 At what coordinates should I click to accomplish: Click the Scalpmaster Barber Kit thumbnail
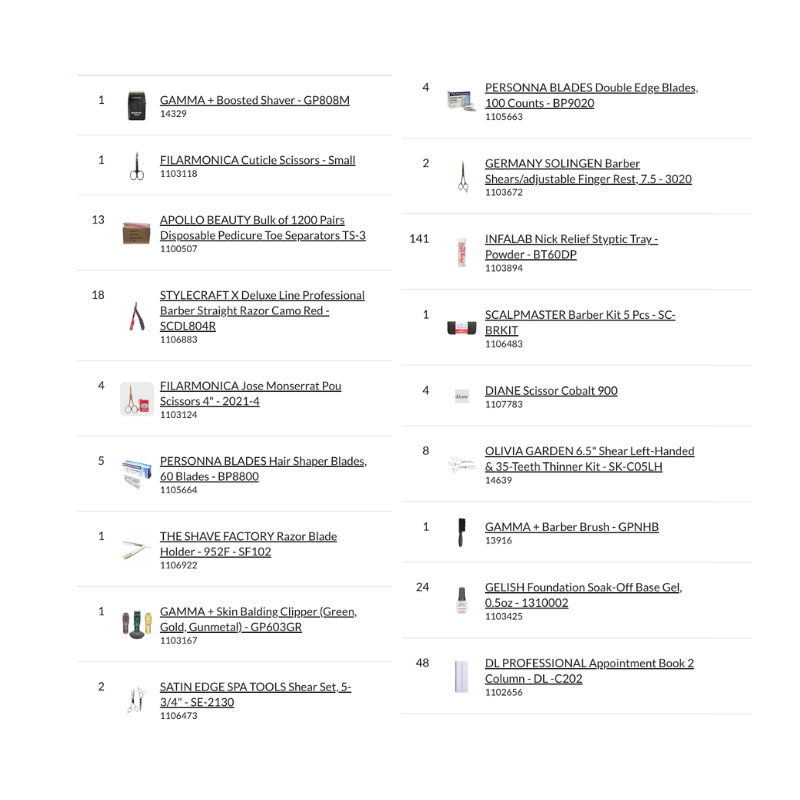click(461, 328)
